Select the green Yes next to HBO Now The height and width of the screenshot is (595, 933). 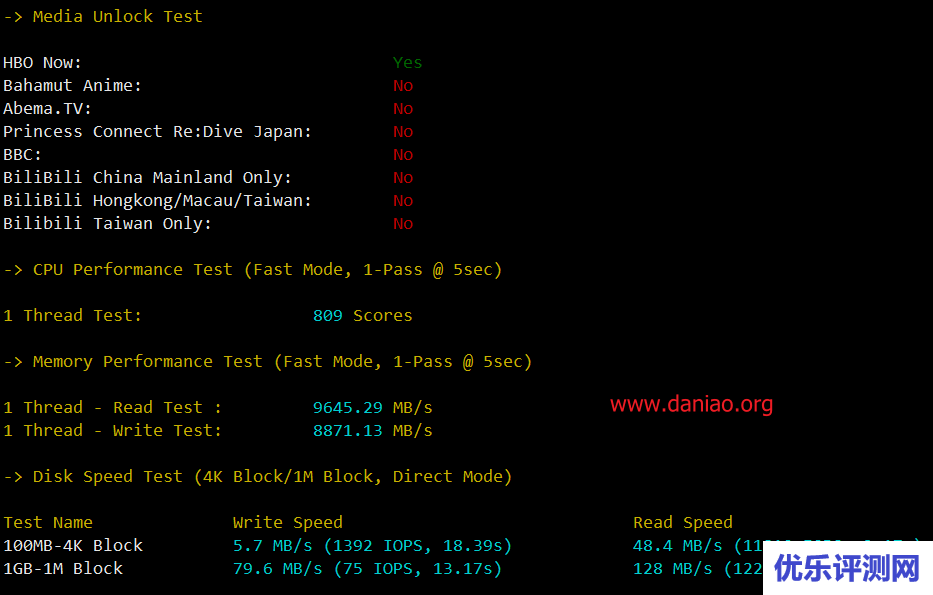(x=407, y=62)
